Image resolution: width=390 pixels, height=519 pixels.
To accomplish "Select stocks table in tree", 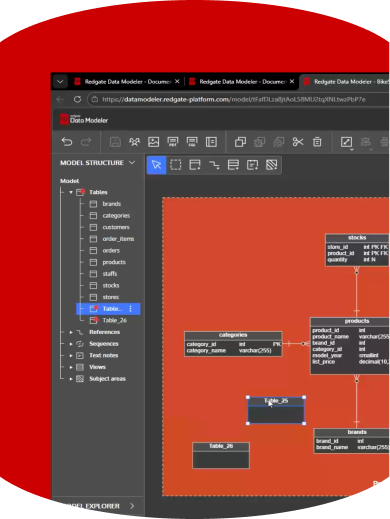I will point(111,286).
